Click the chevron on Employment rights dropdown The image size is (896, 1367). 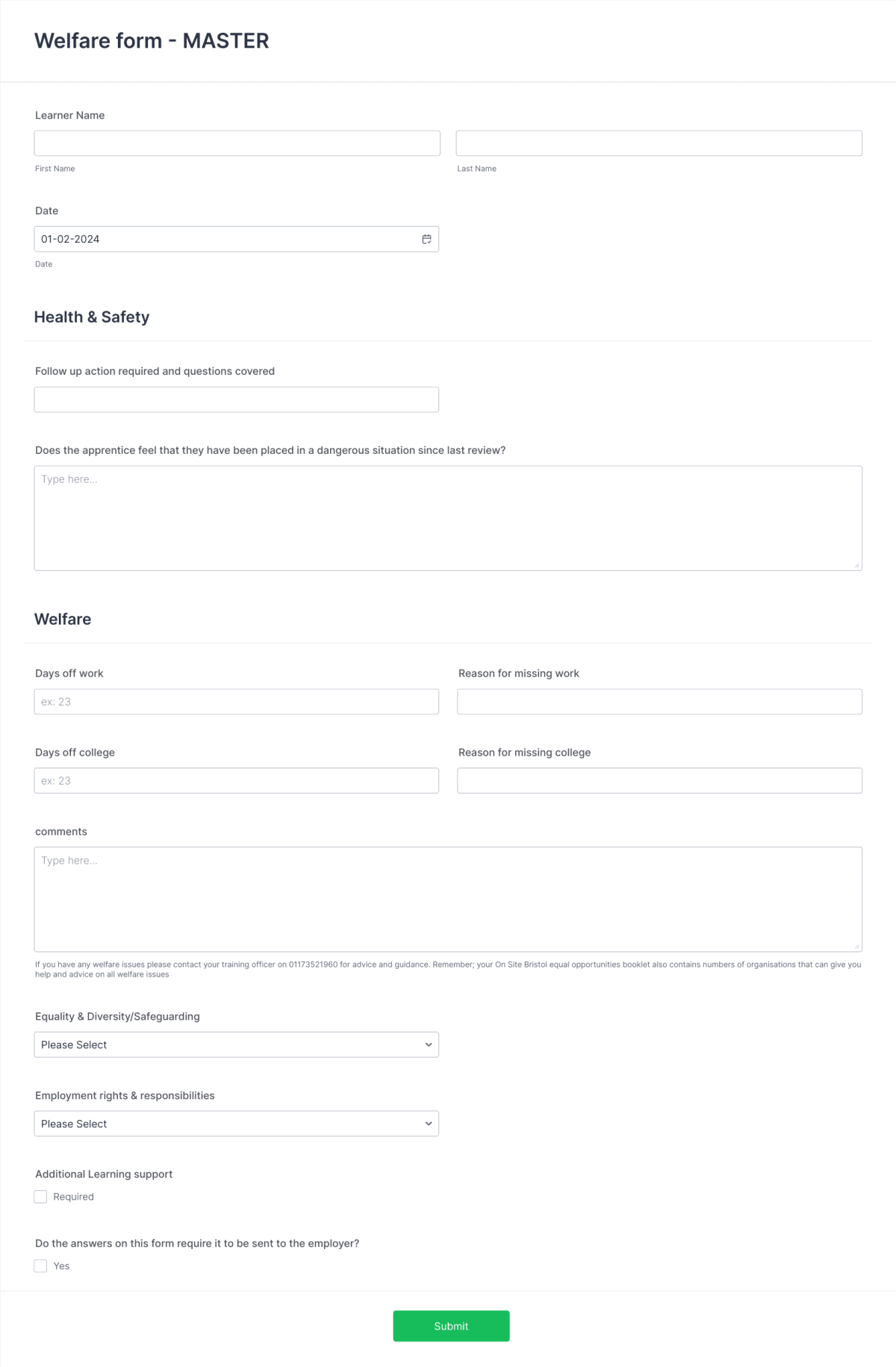[428, 1123]
